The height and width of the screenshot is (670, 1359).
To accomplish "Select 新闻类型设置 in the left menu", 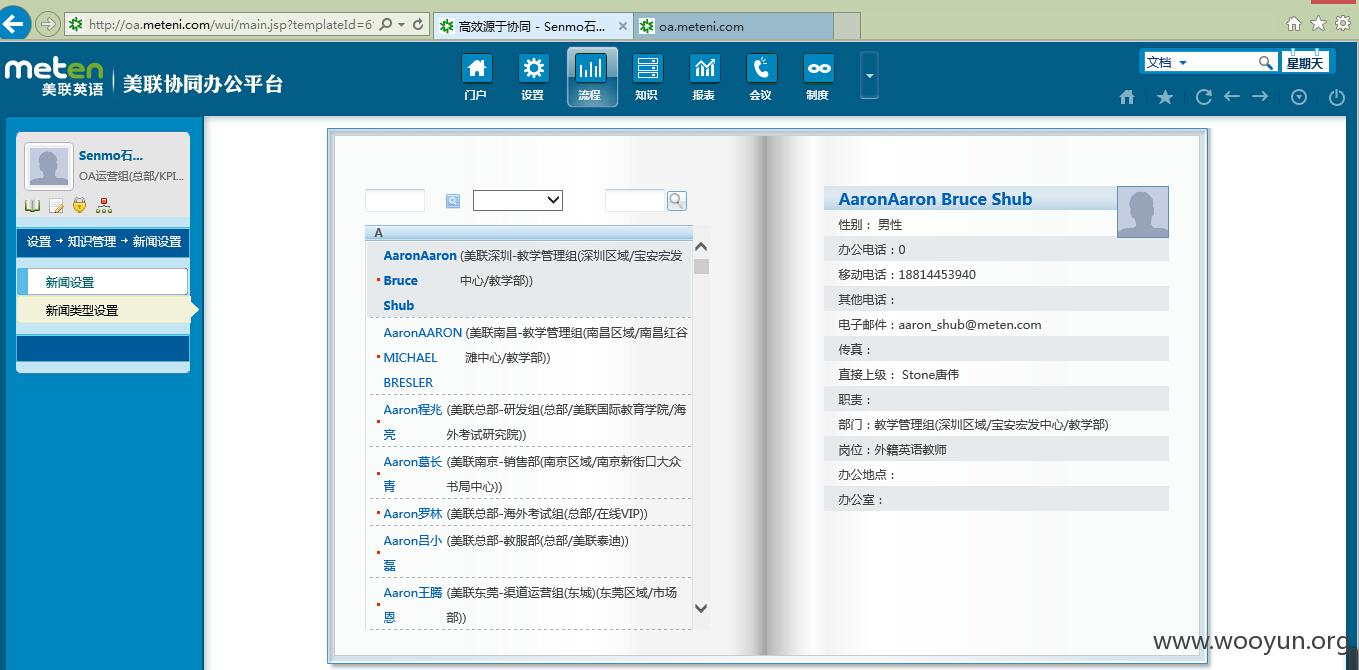I will point(82,310).
